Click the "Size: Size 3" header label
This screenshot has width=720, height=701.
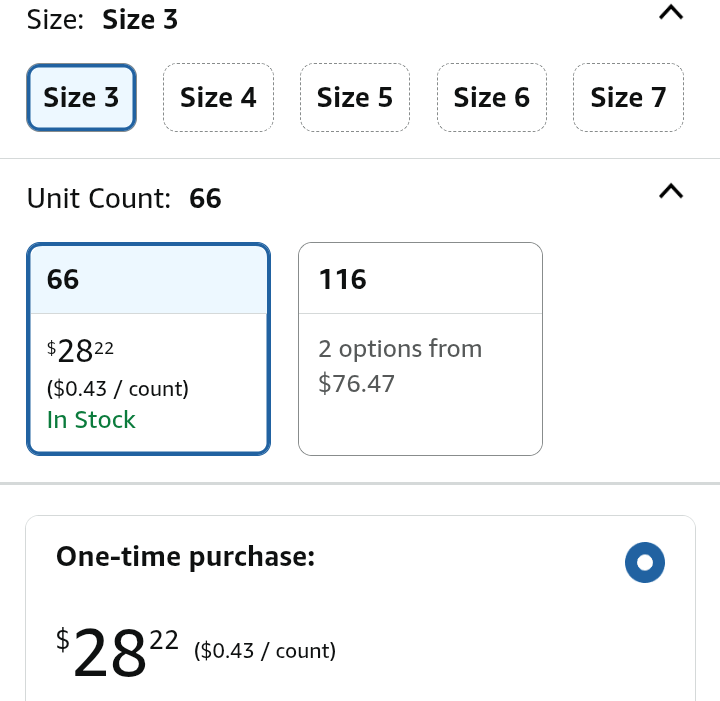(102, 19)
